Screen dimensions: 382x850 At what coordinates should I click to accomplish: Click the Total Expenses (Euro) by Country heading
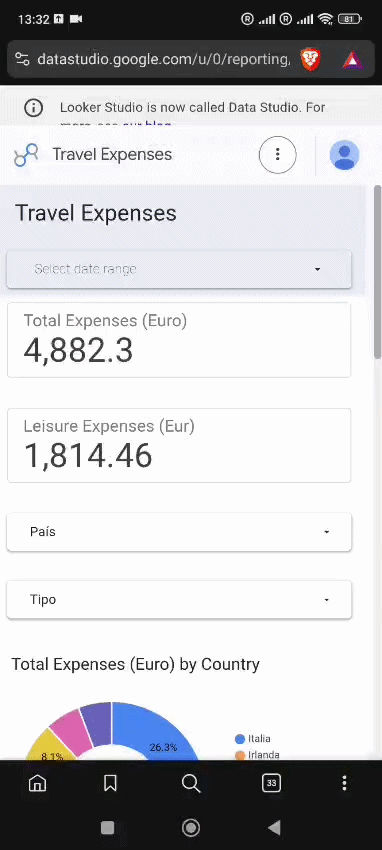coord(135,664)
